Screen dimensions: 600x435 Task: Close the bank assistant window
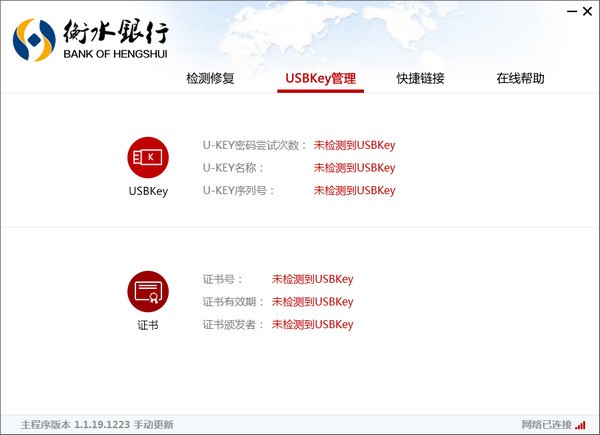coord(587,11)
